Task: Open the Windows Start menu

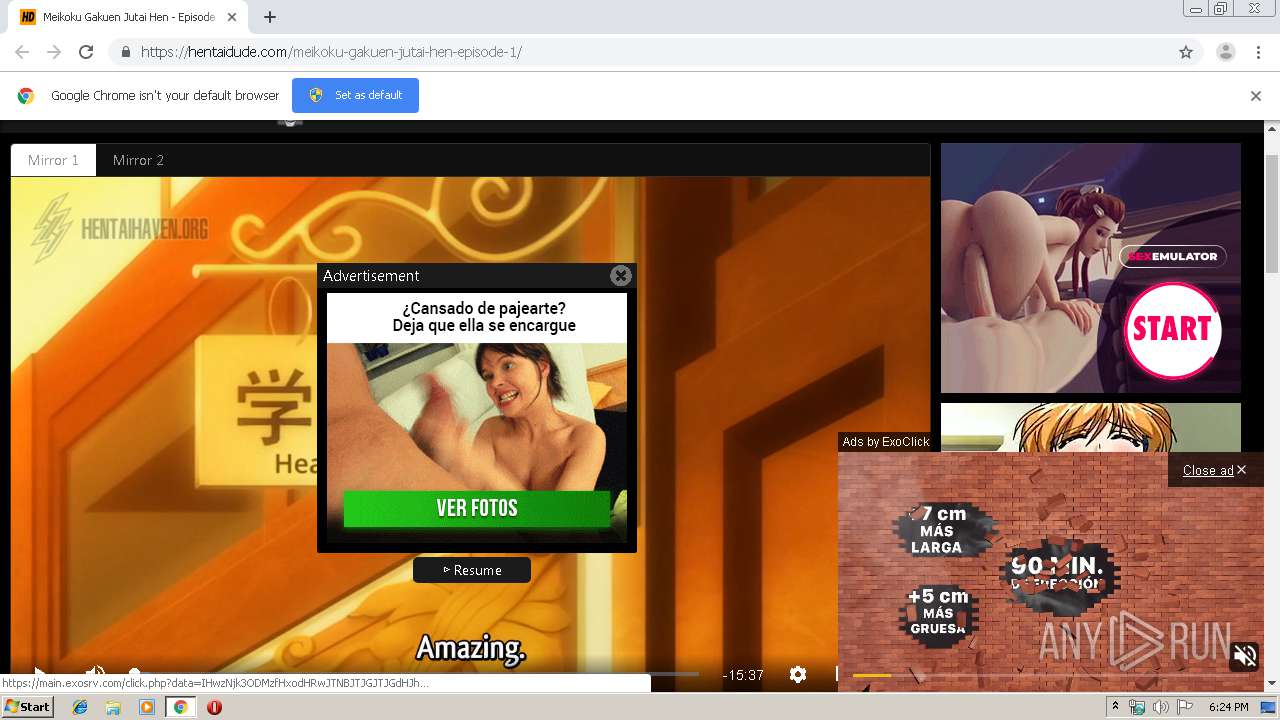Action: tap(27, 707)
